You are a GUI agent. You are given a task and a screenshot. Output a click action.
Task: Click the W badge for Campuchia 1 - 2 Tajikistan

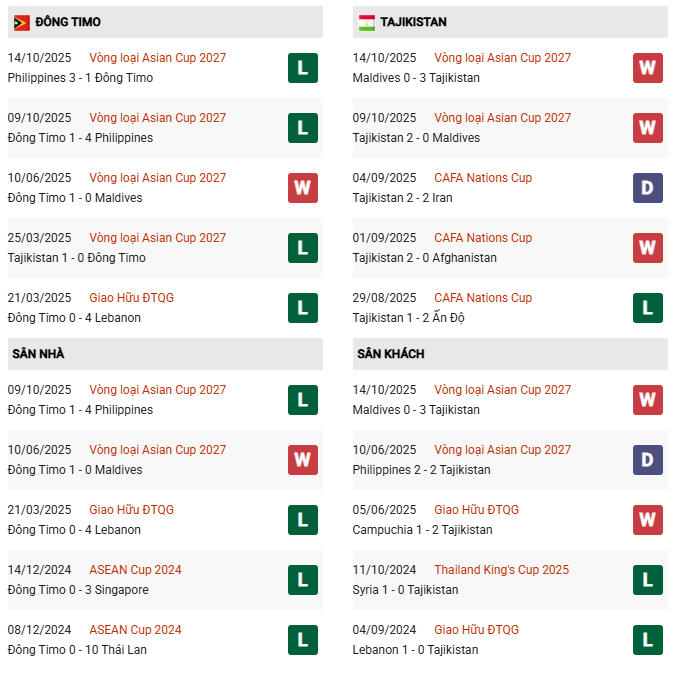647,520
